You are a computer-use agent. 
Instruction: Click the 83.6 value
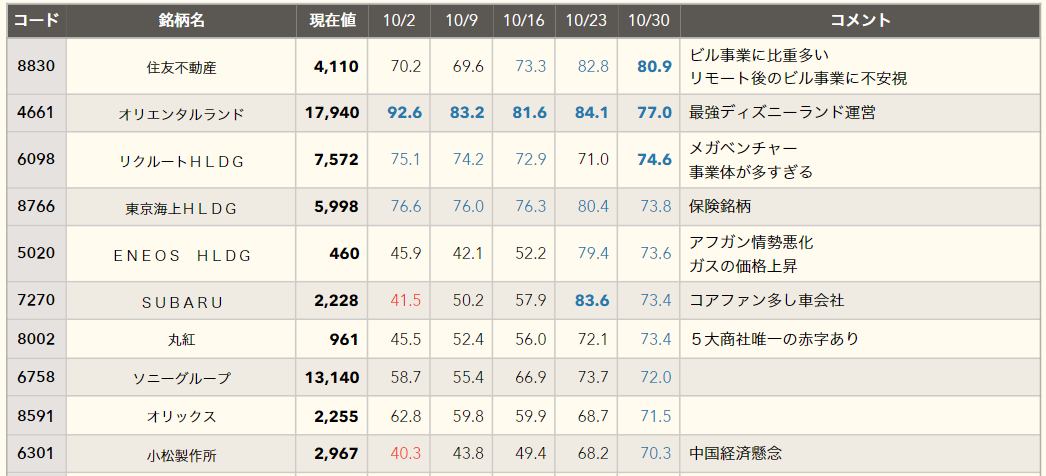(592, 301)
